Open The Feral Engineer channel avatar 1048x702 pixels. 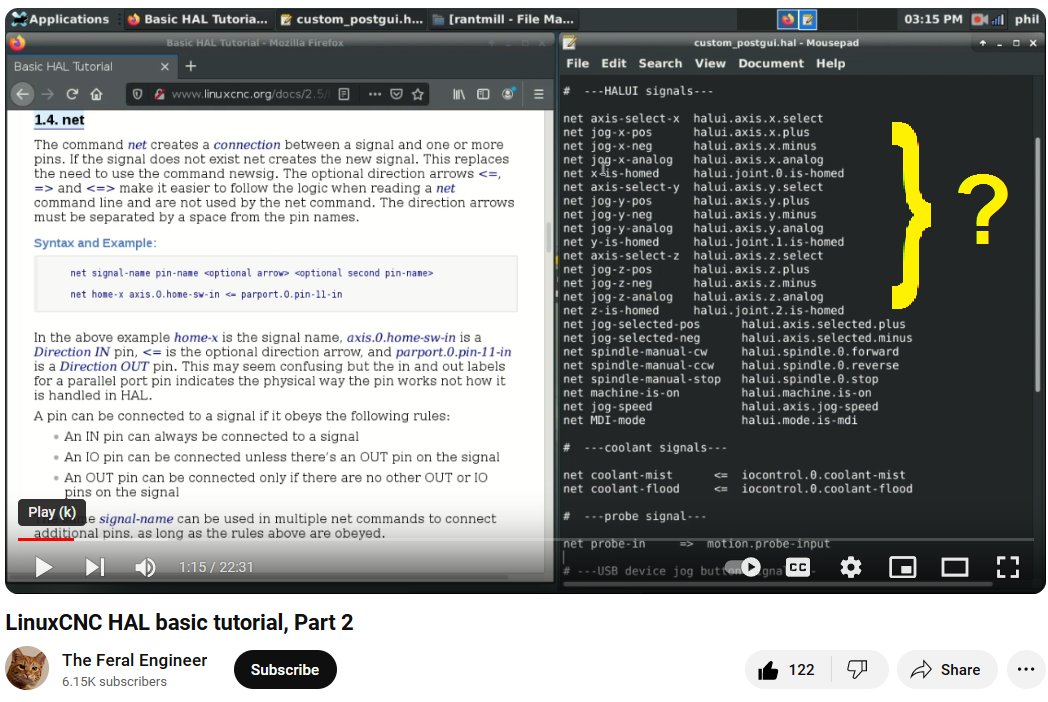tap(27, 669)
